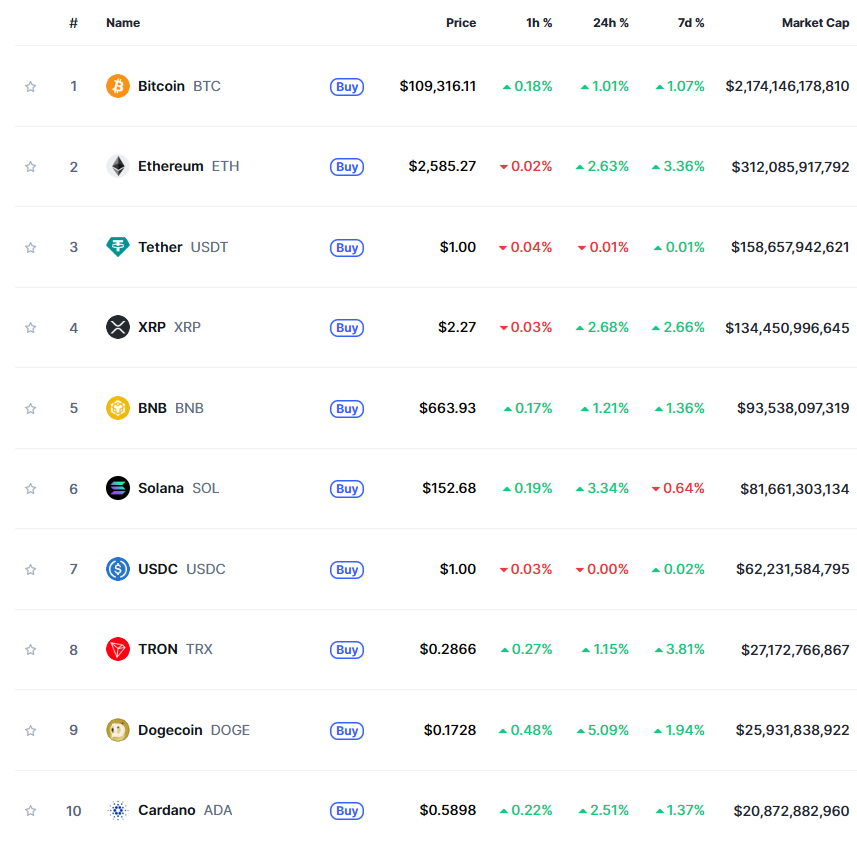Click the Tether logo icon

pyautogui.click(x=118, y=247)
